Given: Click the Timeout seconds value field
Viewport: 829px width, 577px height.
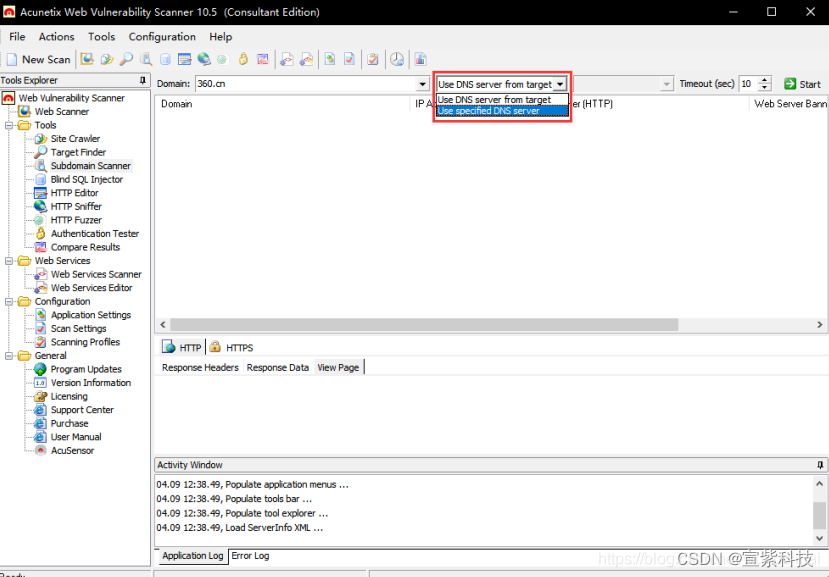Looking at the screenshot, I should tap(748, 84).
